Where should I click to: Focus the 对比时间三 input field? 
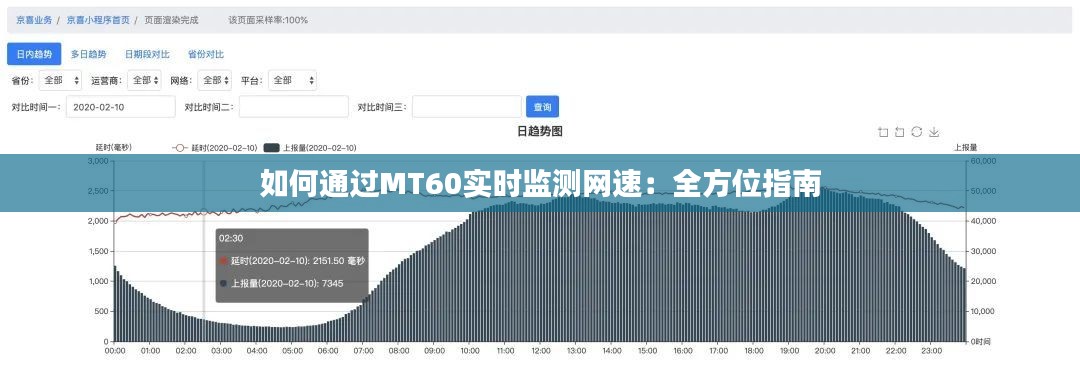(x=466, y=107)
